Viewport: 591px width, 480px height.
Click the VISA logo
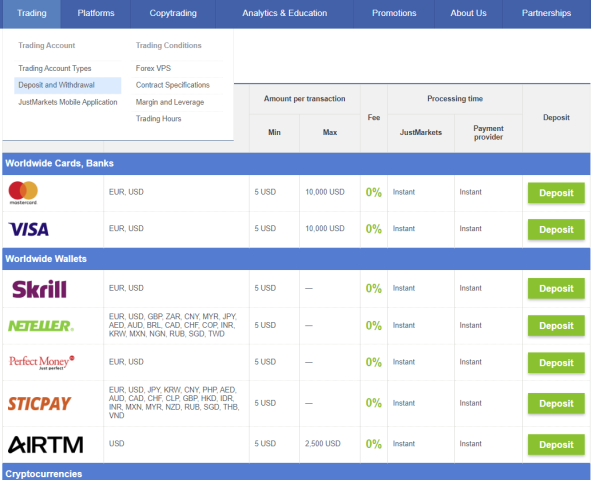(x=29, y=229)
